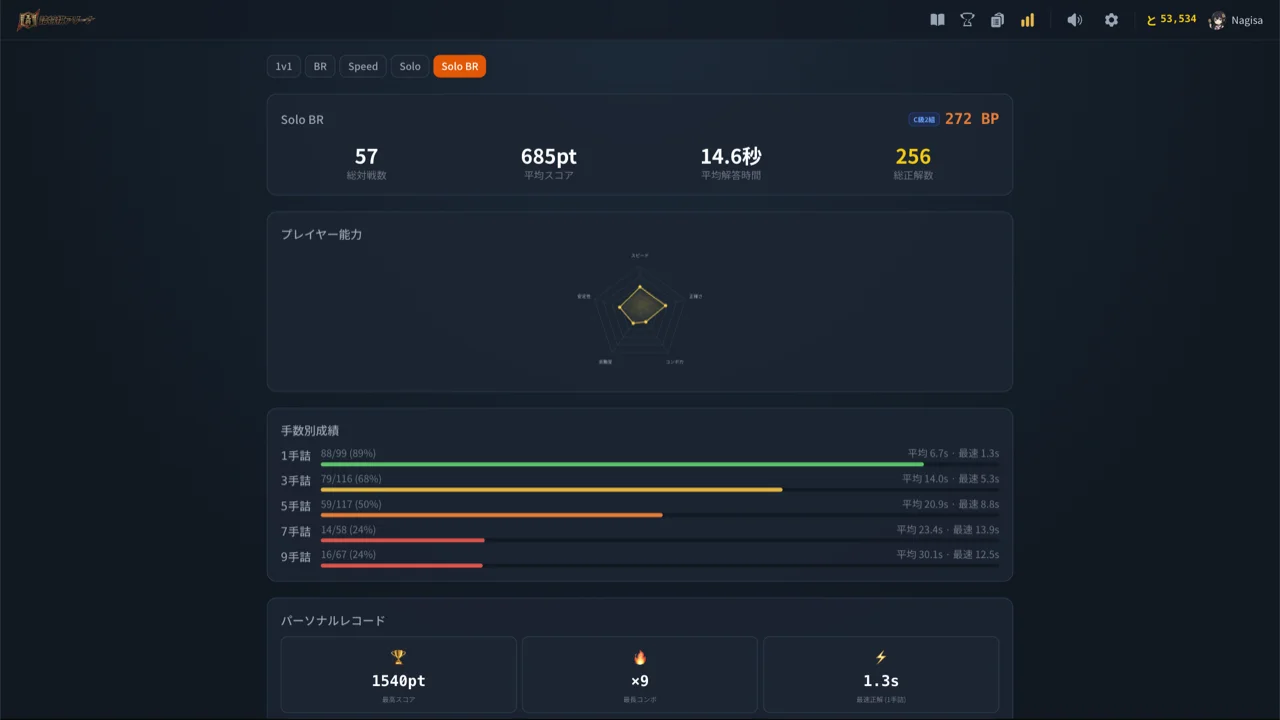Image resolution: width=1280 pixels, height=720 pixels.
Task: Mute sound with the speaker icon
Action: [1075, 20]
